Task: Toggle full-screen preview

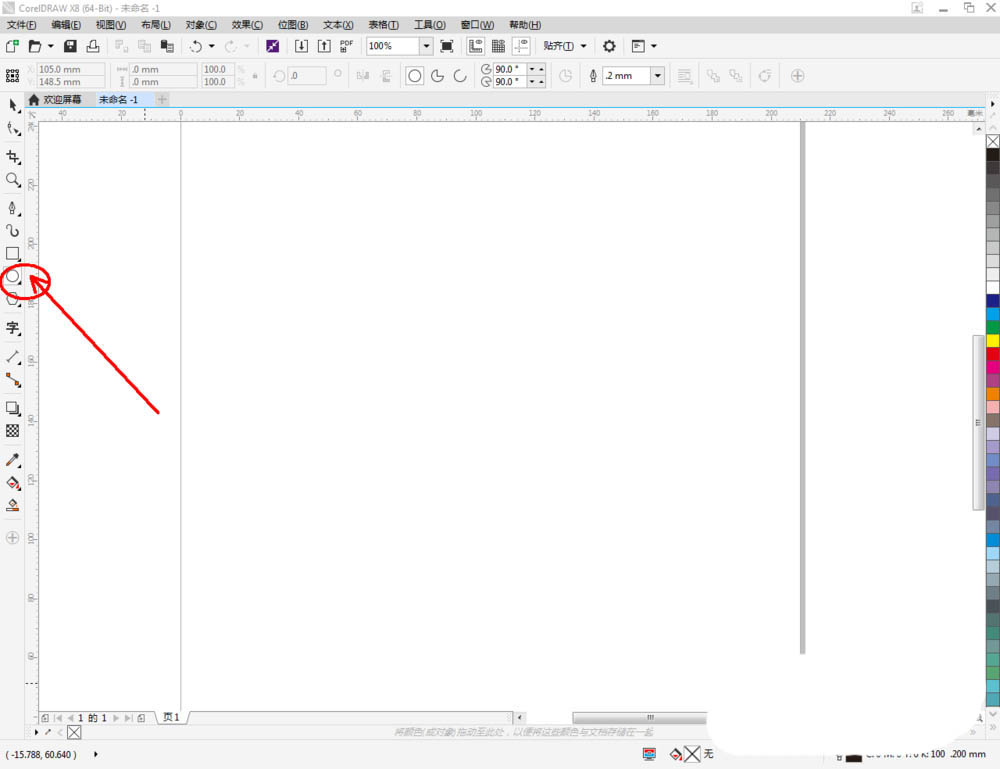Action: point(447,46)
